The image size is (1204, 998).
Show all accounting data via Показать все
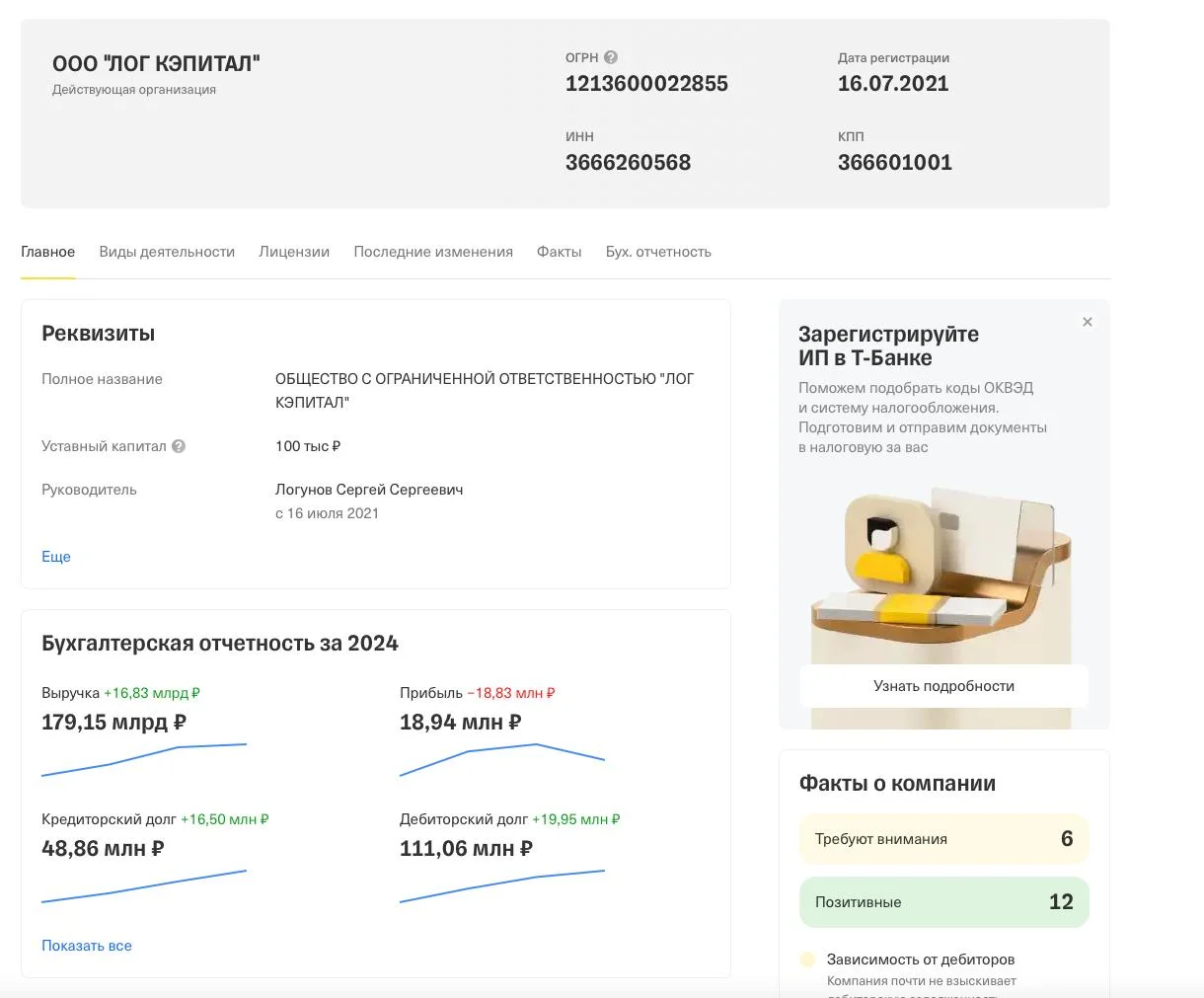87,946
